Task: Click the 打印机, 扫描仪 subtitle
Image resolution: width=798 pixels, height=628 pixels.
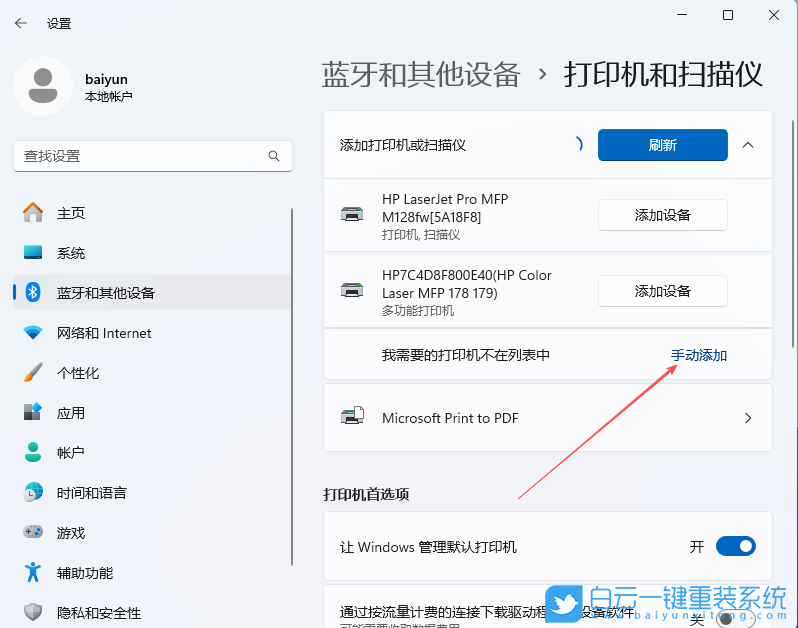Action: coord(421,235)
